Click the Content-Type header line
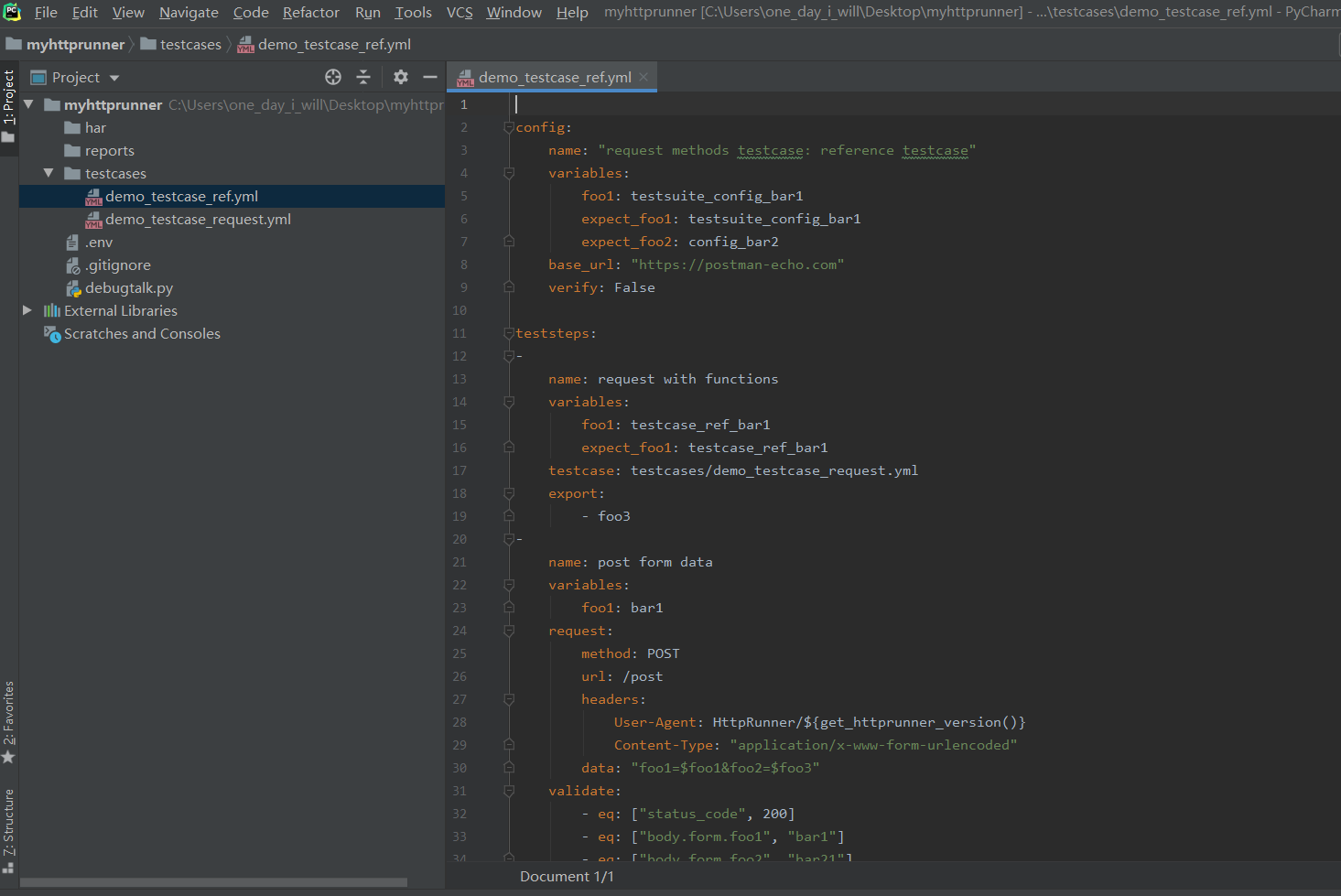 click(815, 745)
